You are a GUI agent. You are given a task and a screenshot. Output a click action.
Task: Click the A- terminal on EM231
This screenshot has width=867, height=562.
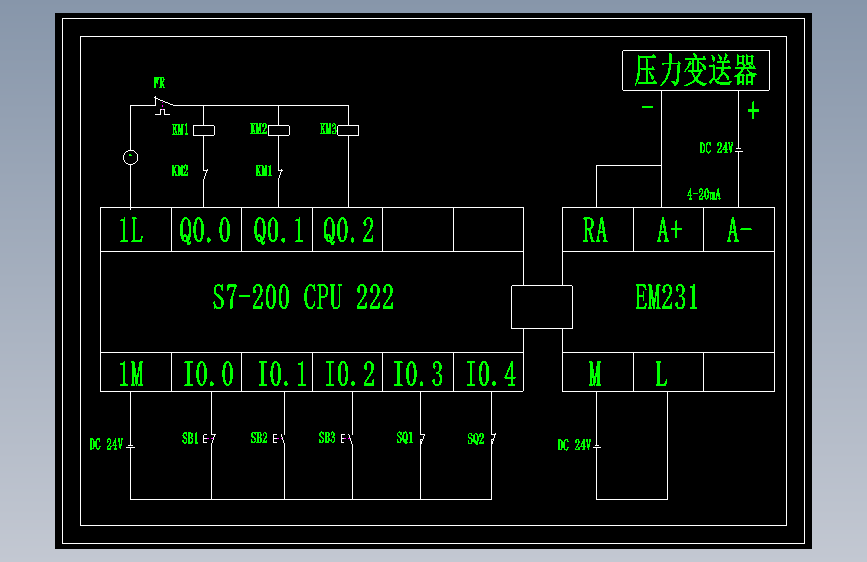click(x=739, y=230)
